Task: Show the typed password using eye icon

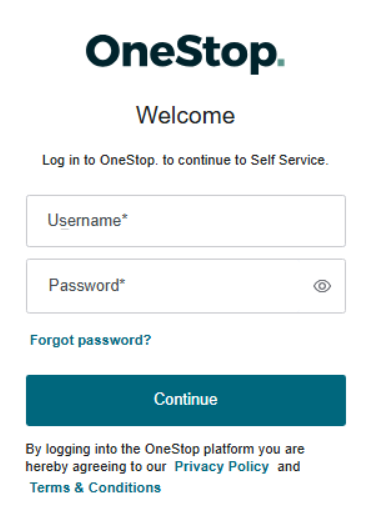Action: pyautogui.click(x=322, y=286)
